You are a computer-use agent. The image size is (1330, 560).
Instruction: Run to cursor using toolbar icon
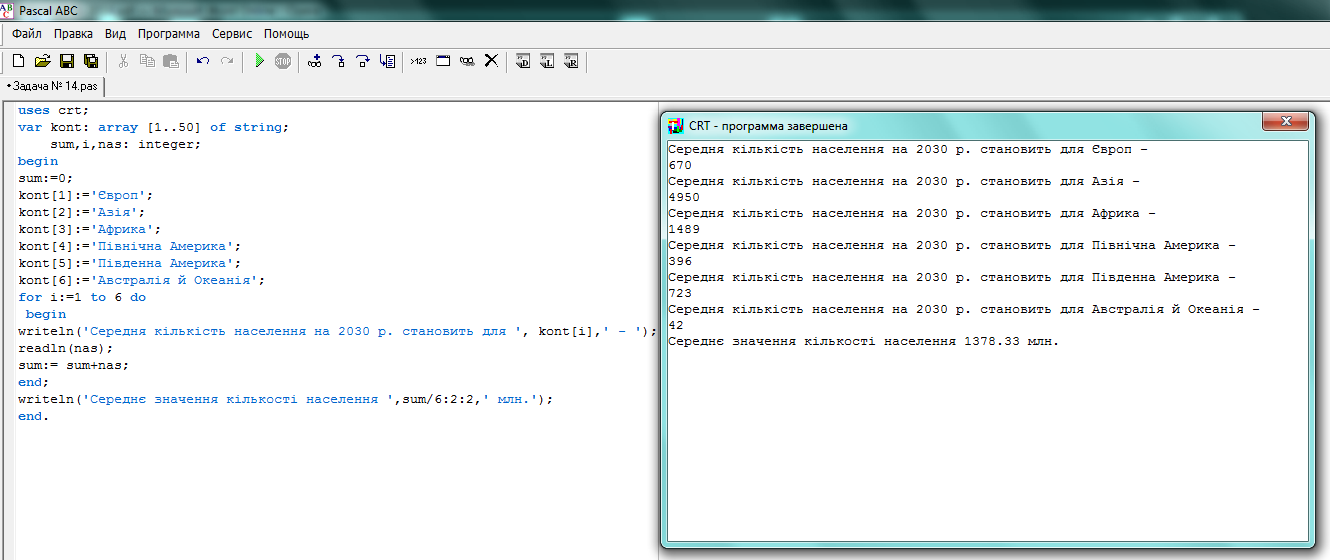coord(387,61)
